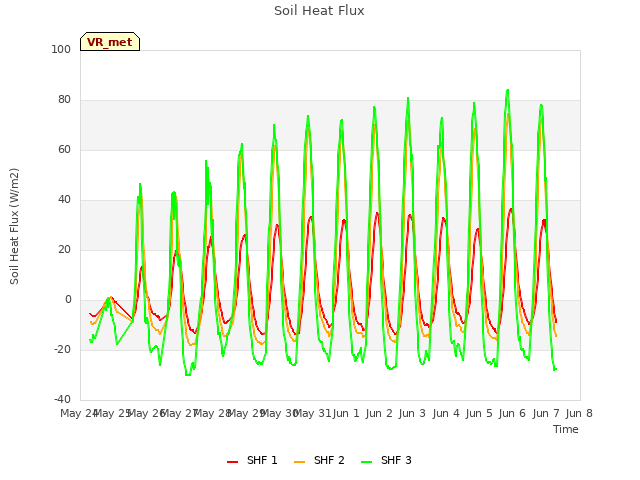Click the Soil Heat Flux chart title
This screenshot has width=640, height=480.
(319, 11)
